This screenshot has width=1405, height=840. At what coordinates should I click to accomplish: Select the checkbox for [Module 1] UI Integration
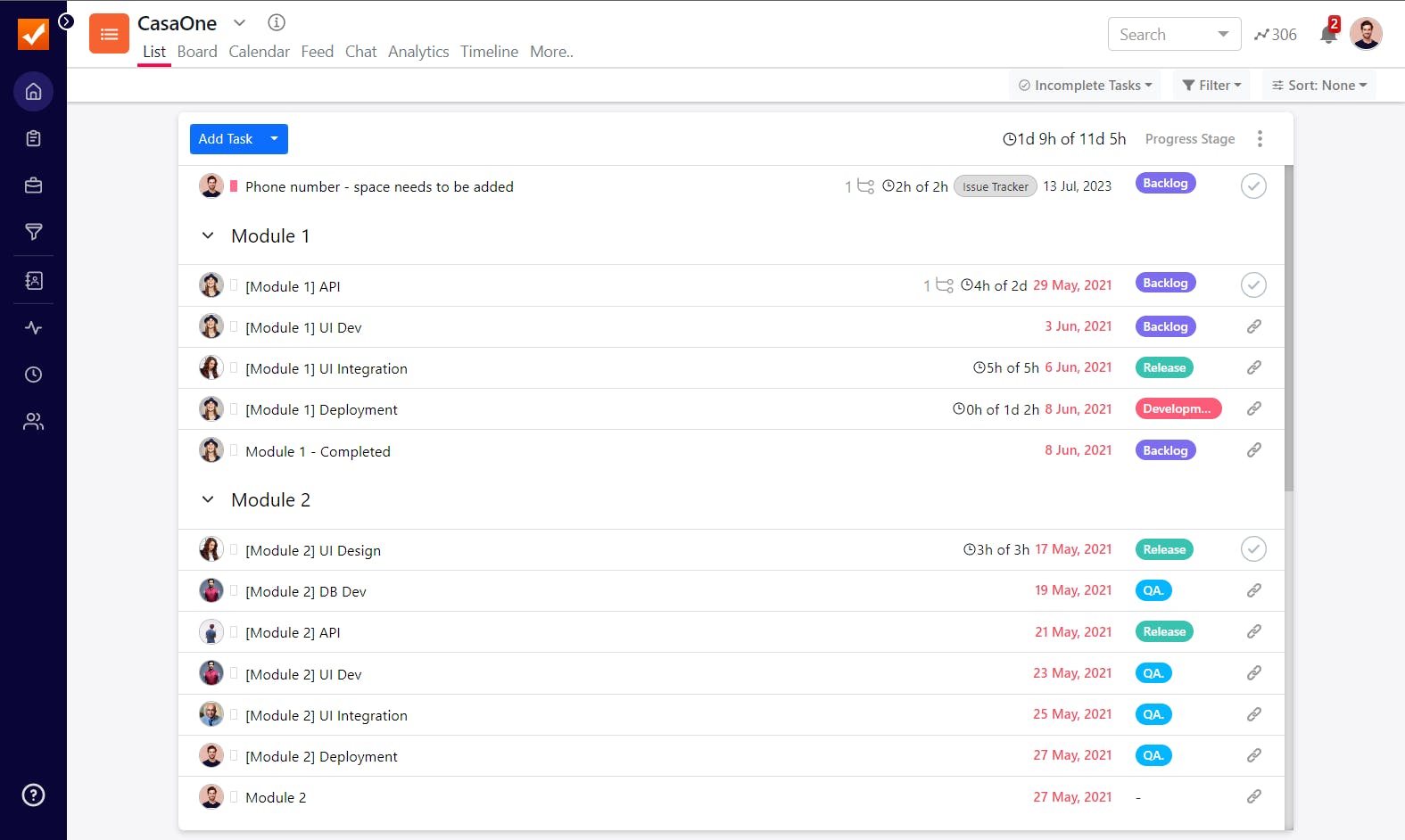(234, 367)
